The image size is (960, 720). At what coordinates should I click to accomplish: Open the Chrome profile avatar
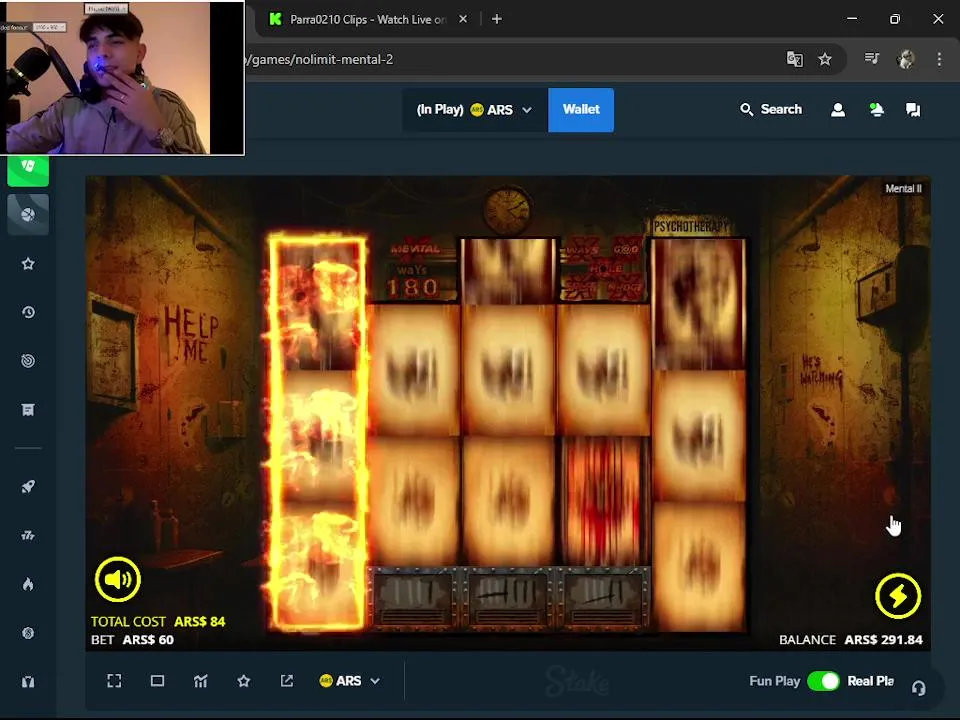(x=905, y=59)
